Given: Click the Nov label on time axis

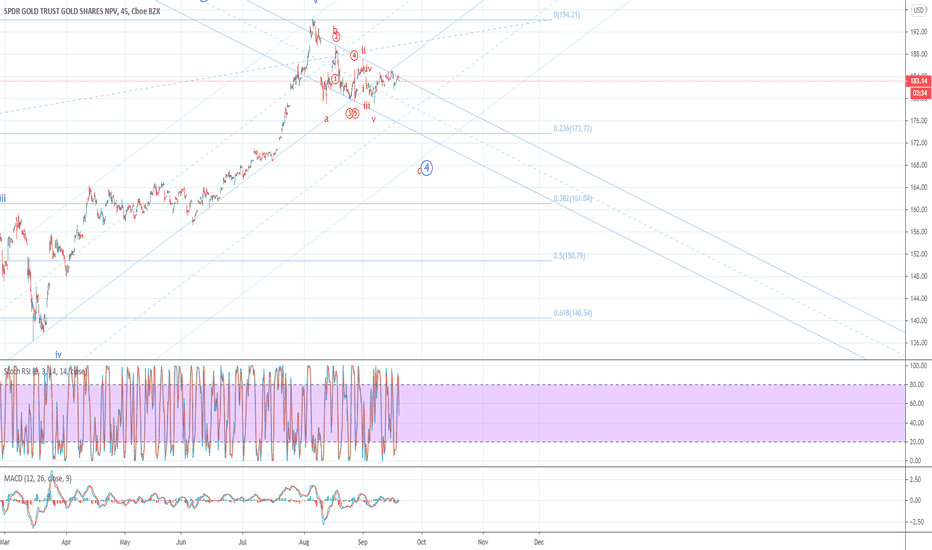Looking at the screenshot, I should pyautogui.click(x=483, y=542).
